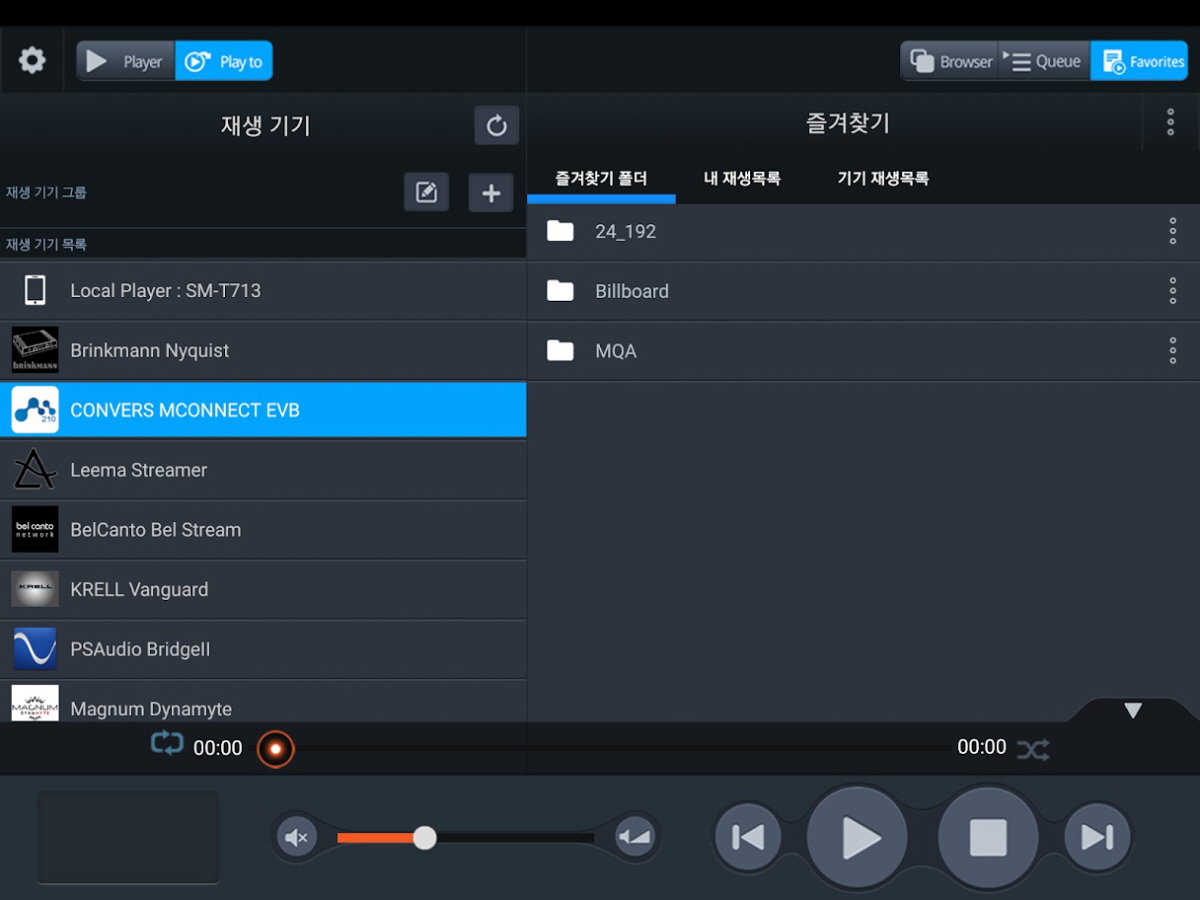
Task: Skip to previous track
Action: (x=748, y=837)
